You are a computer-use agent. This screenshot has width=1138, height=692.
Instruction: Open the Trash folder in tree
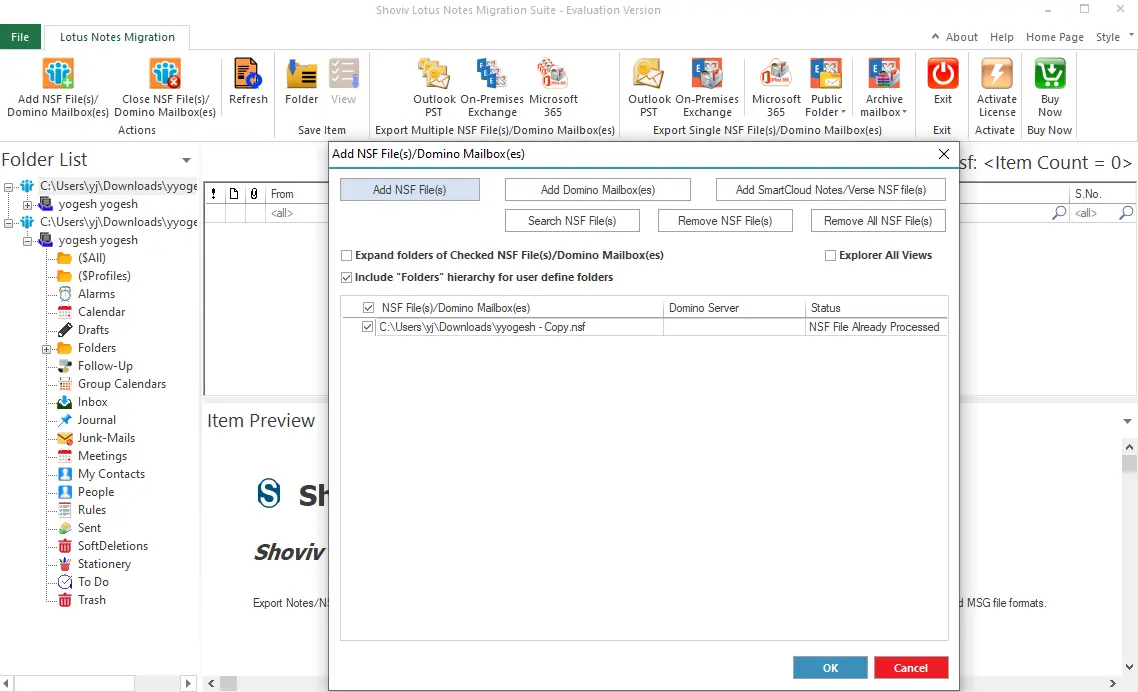[91, 600]
